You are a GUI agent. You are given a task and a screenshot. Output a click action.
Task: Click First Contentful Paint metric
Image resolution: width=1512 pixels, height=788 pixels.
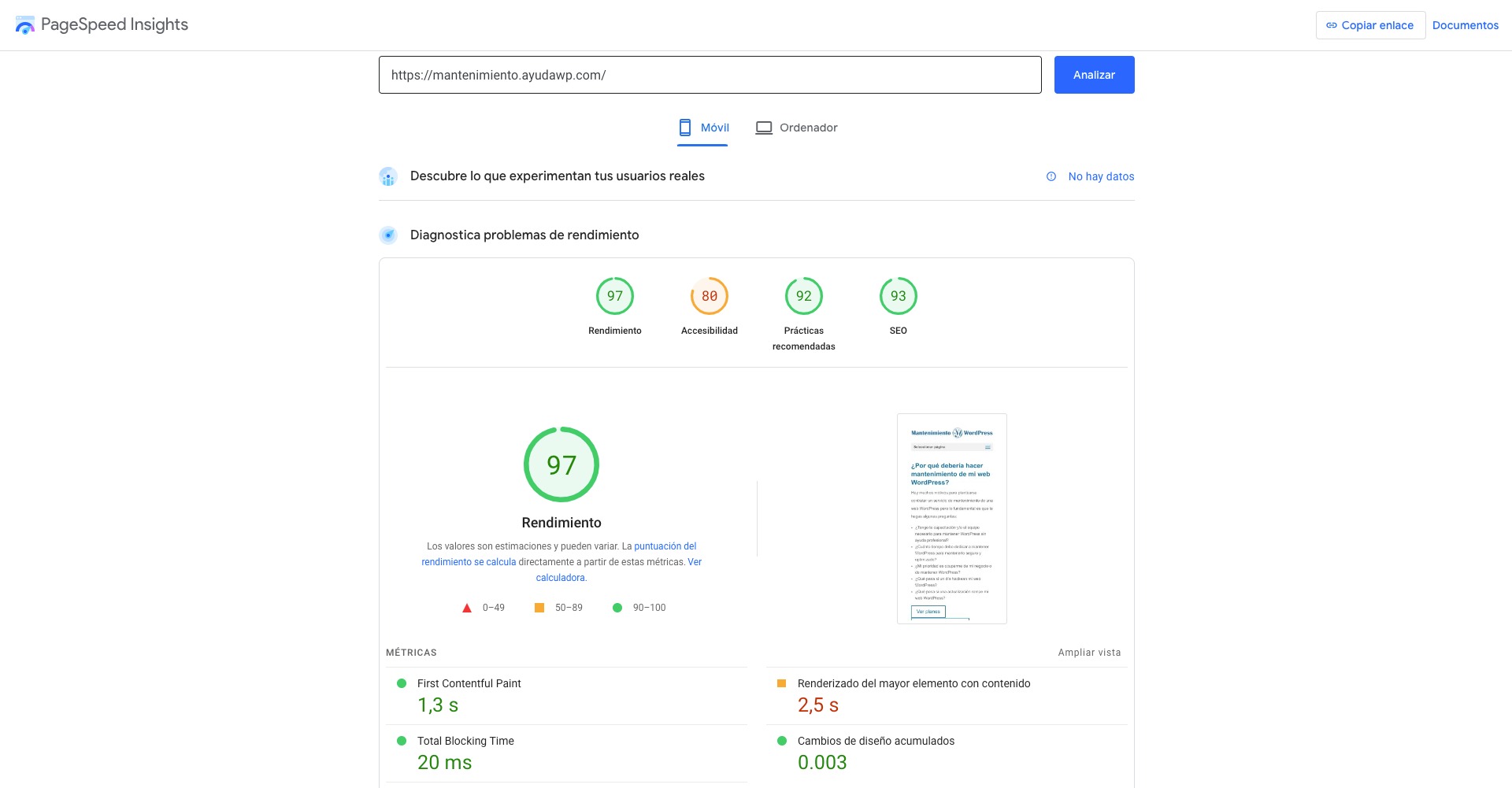469,683
